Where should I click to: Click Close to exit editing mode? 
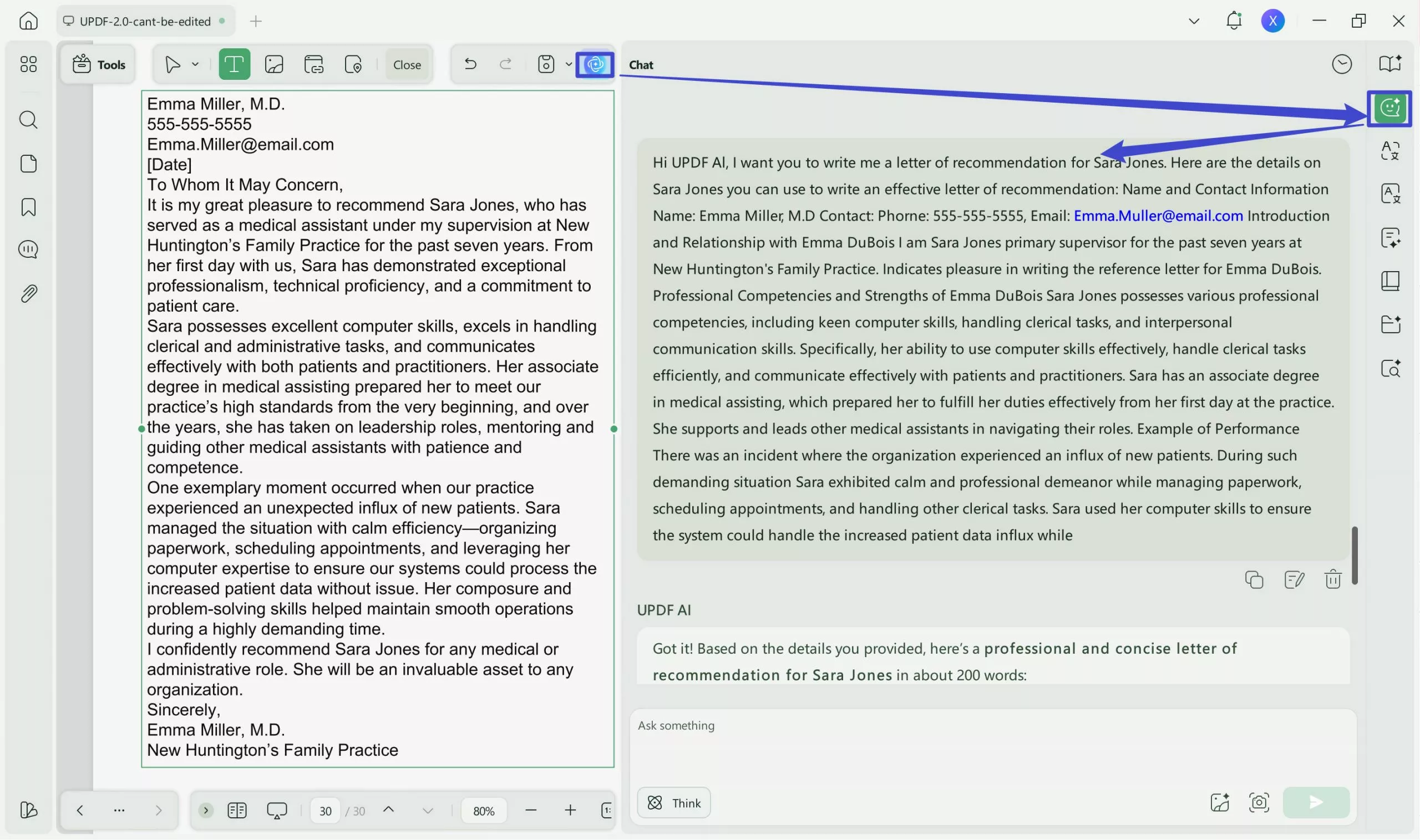point(407,64)
